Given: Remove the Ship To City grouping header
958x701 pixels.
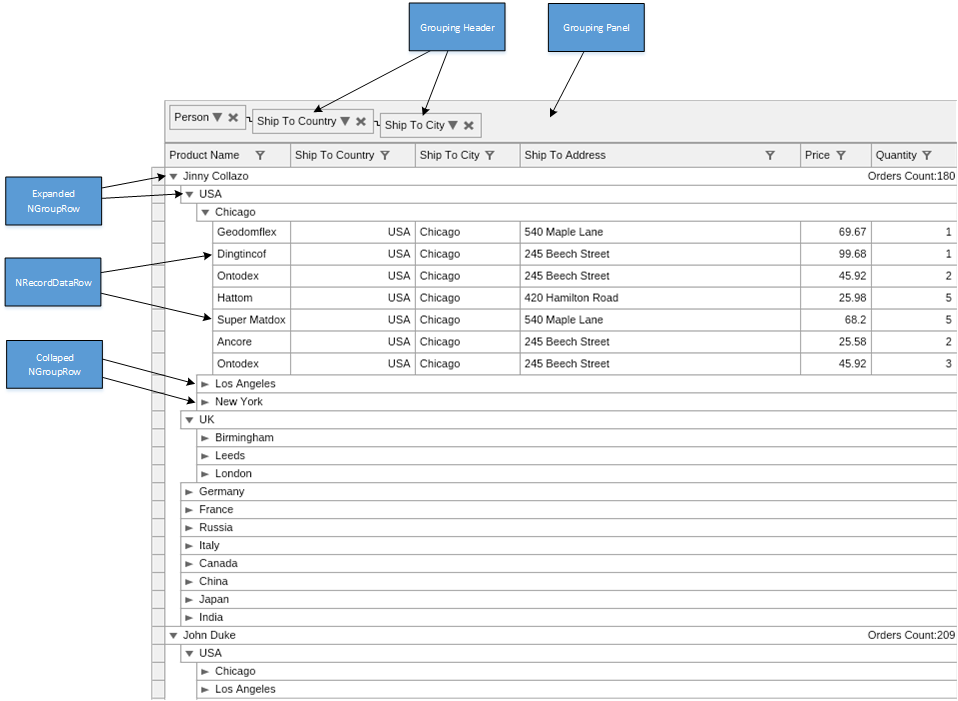Looking at the screenshot, I should [468, 126].
